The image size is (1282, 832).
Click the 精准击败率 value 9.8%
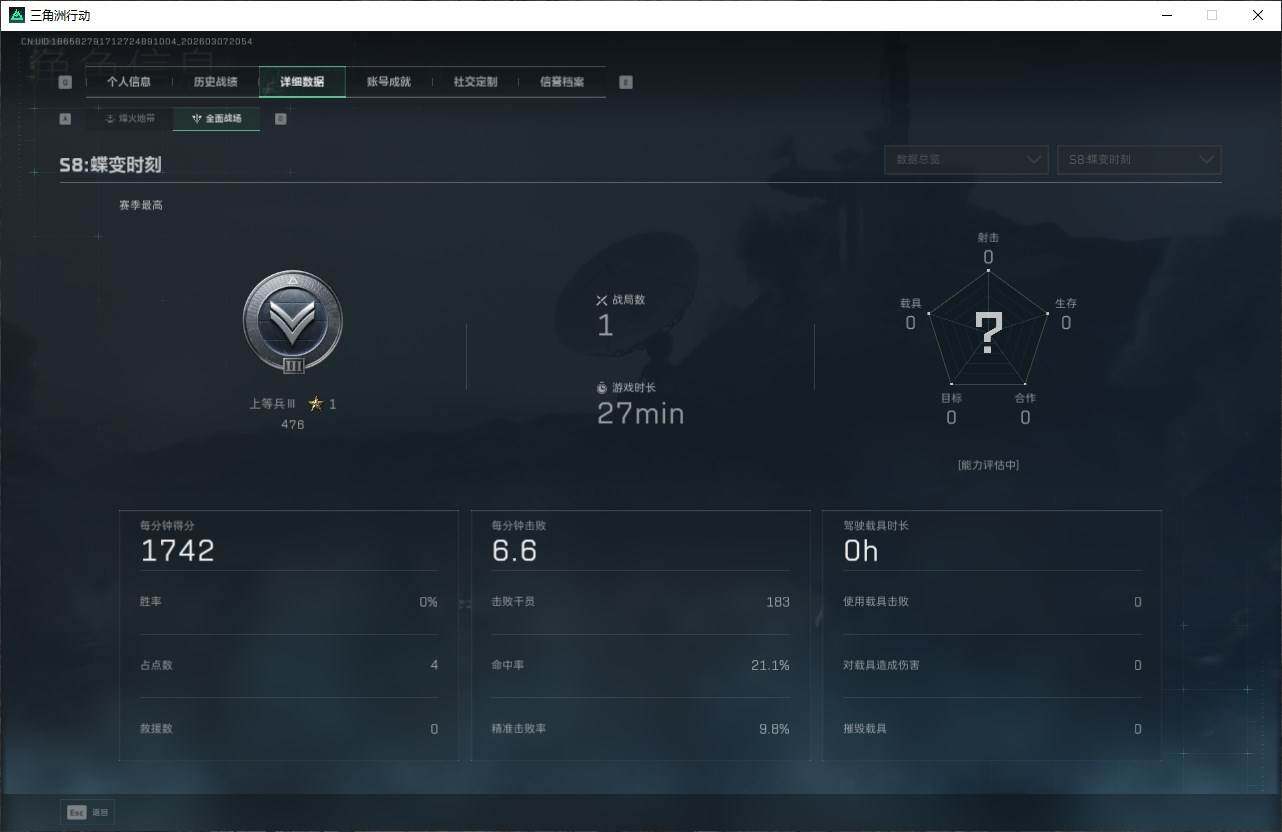click(x=774, y=729)
